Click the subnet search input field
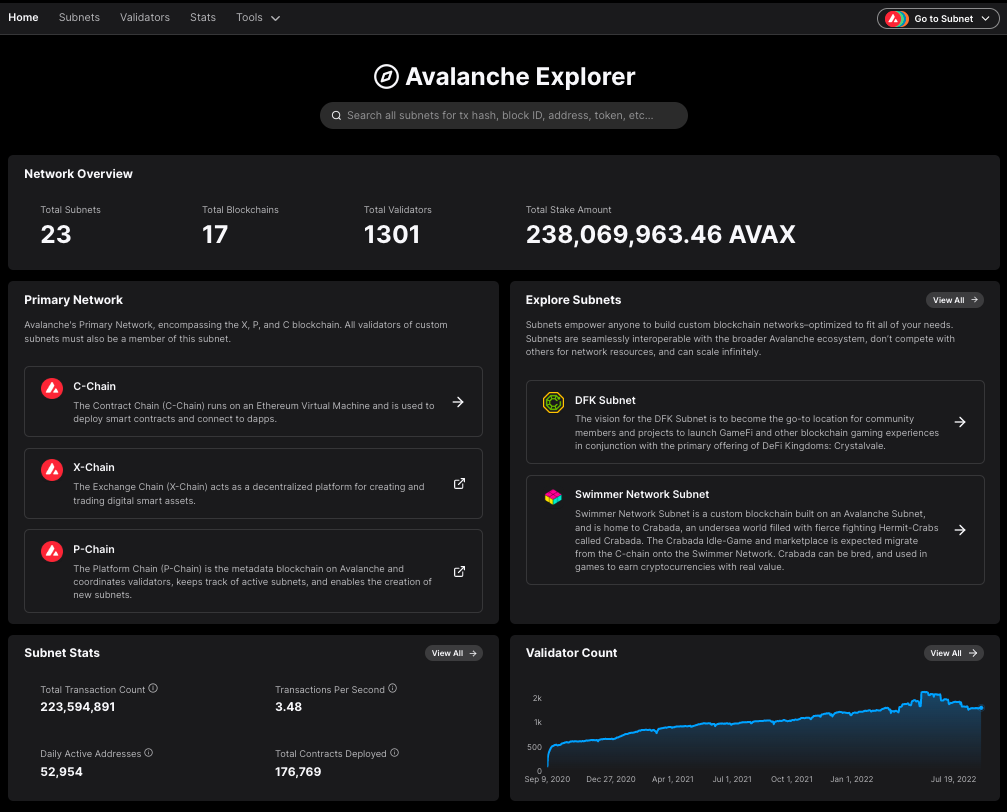Screen dimensions: 1007x812 [503, 115]
